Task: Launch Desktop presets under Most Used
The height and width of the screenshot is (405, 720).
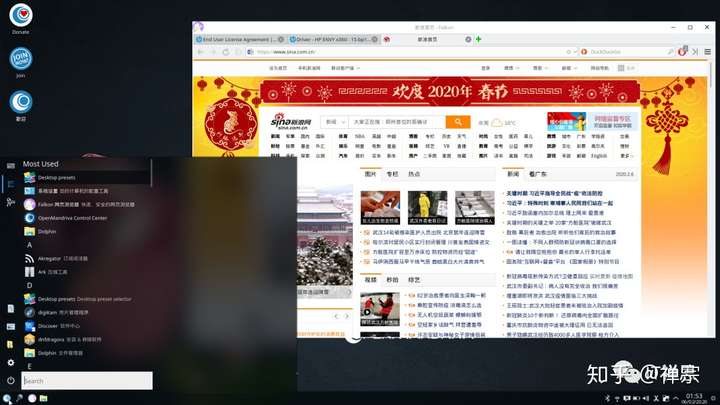Action: click(86, 177)
